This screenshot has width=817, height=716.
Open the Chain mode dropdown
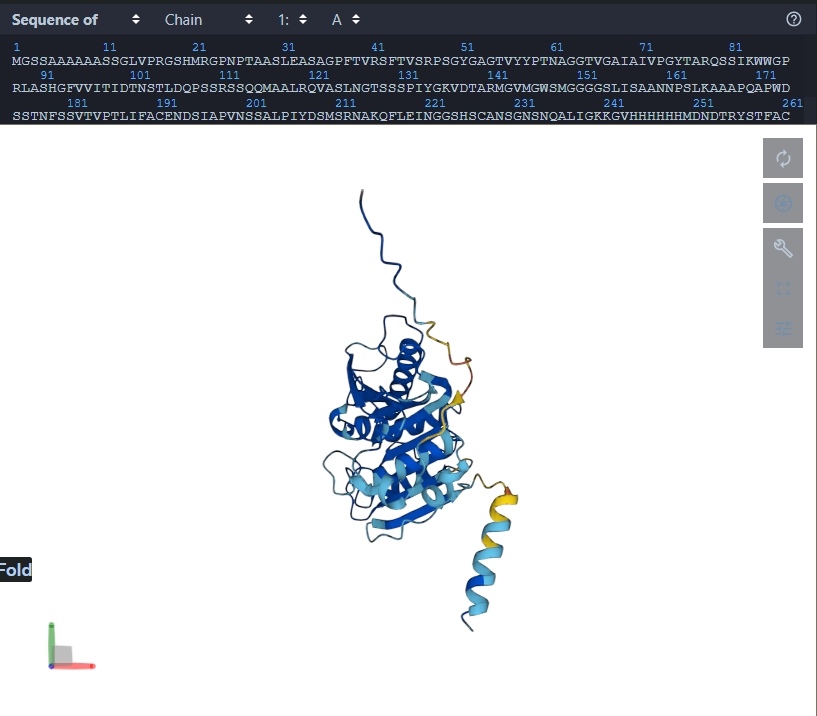click(x=208, y=20)
